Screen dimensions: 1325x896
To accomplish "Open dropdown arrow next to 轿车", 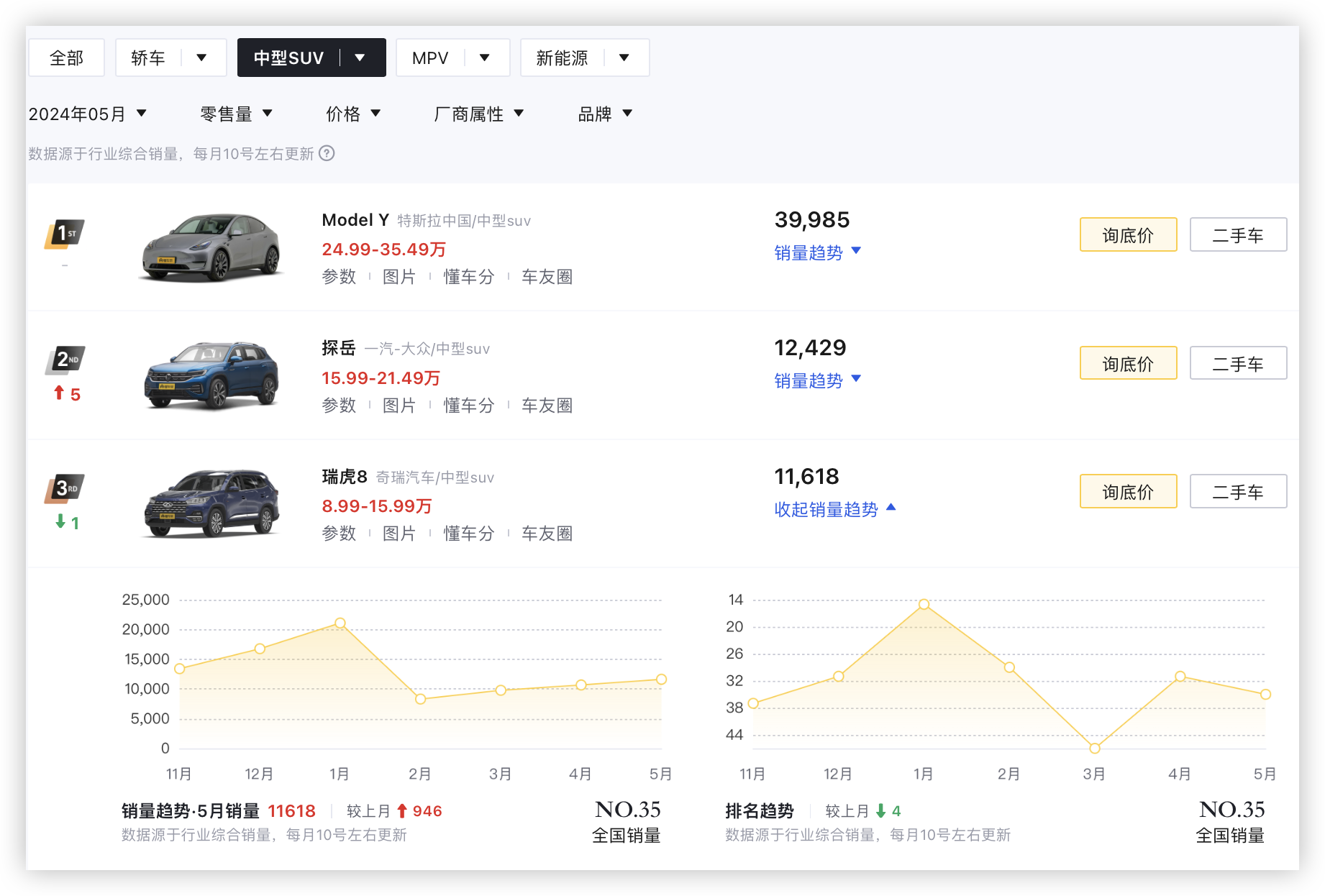I will pyautogui.click(x=201, y=58).
